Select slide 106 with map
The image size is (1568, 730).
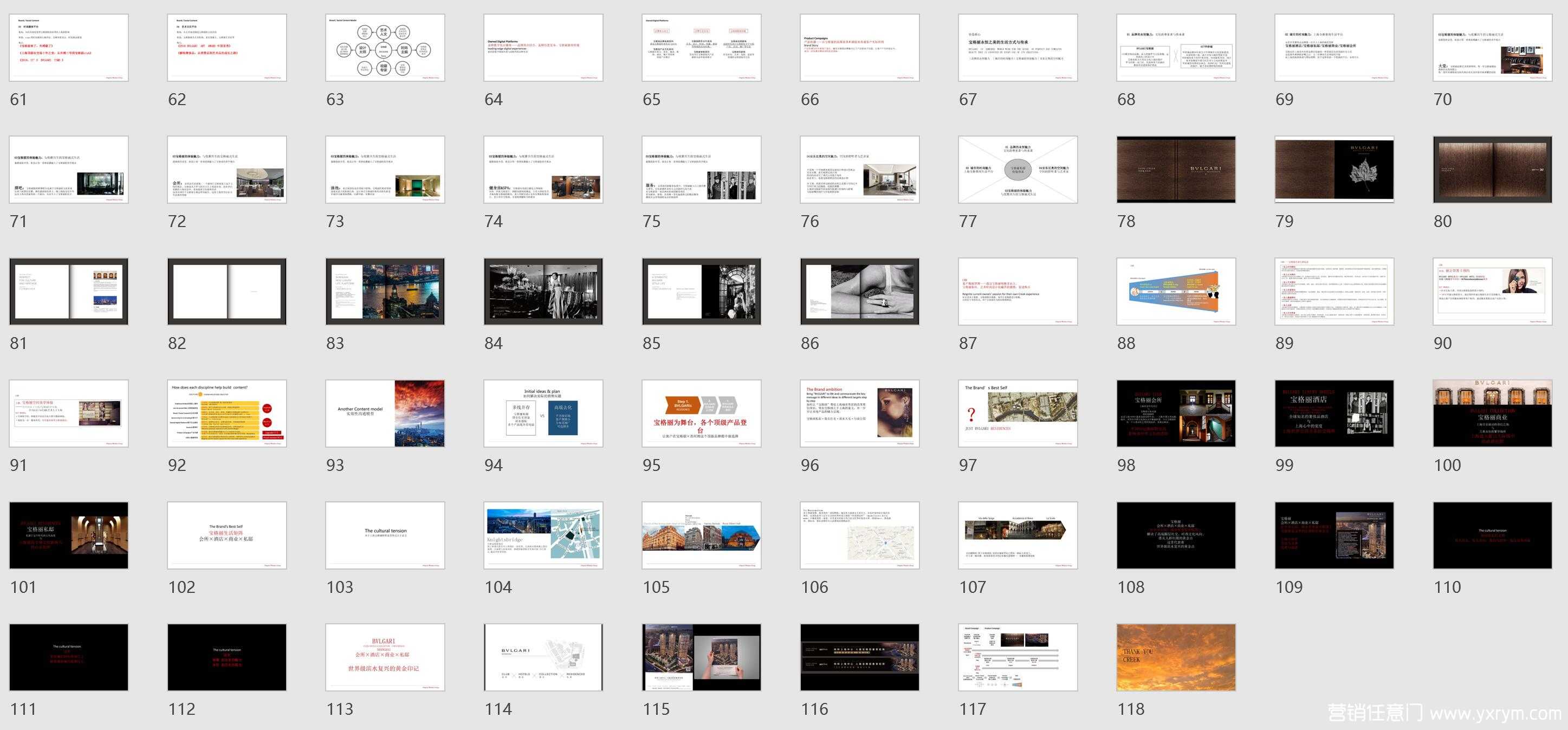[860, 535]
